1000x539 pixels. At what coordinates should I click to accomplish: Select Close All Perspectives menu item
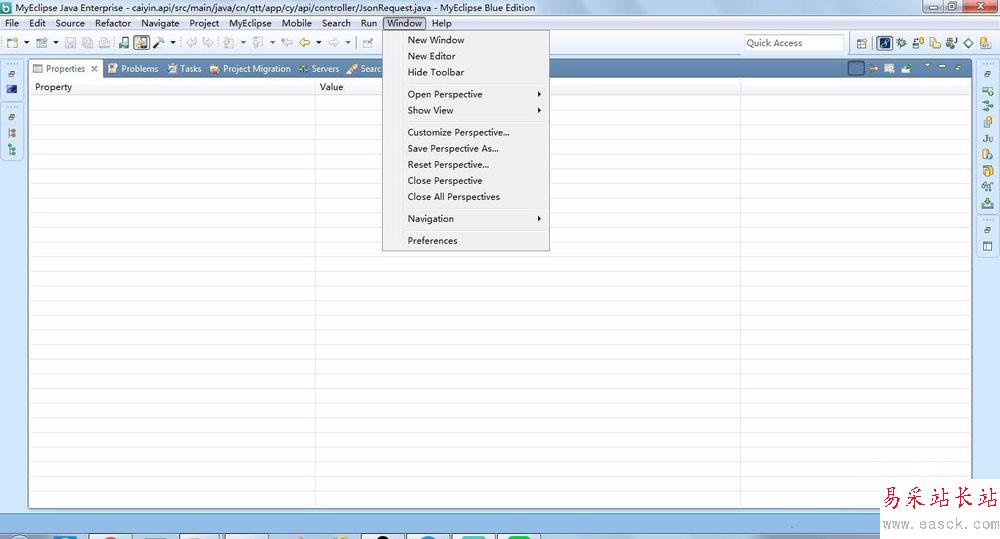coord(466,196)
